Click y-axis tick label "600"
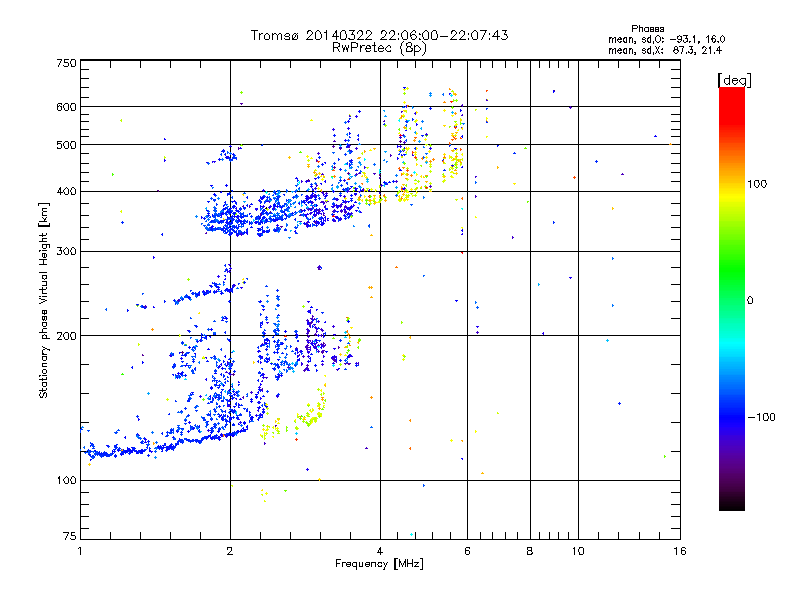800x600 pixels. [x=66, y=107]
